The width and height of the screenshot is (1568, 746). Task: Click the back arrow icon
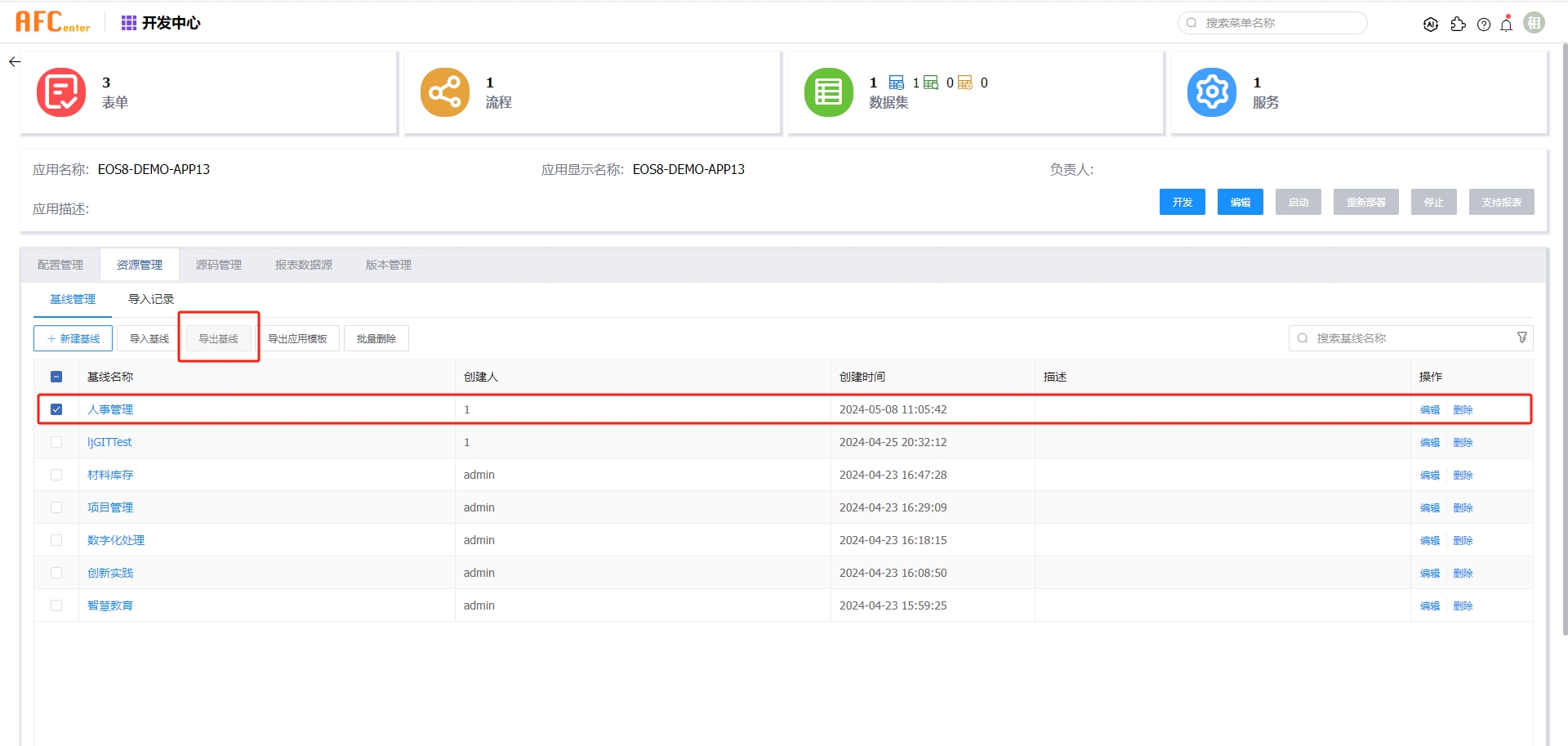(15, 62)
